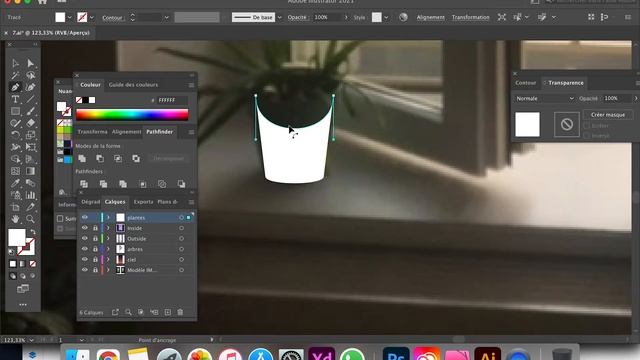Click the Minus Front shape mode icon

pyautogui.click(x=100, y=158)
